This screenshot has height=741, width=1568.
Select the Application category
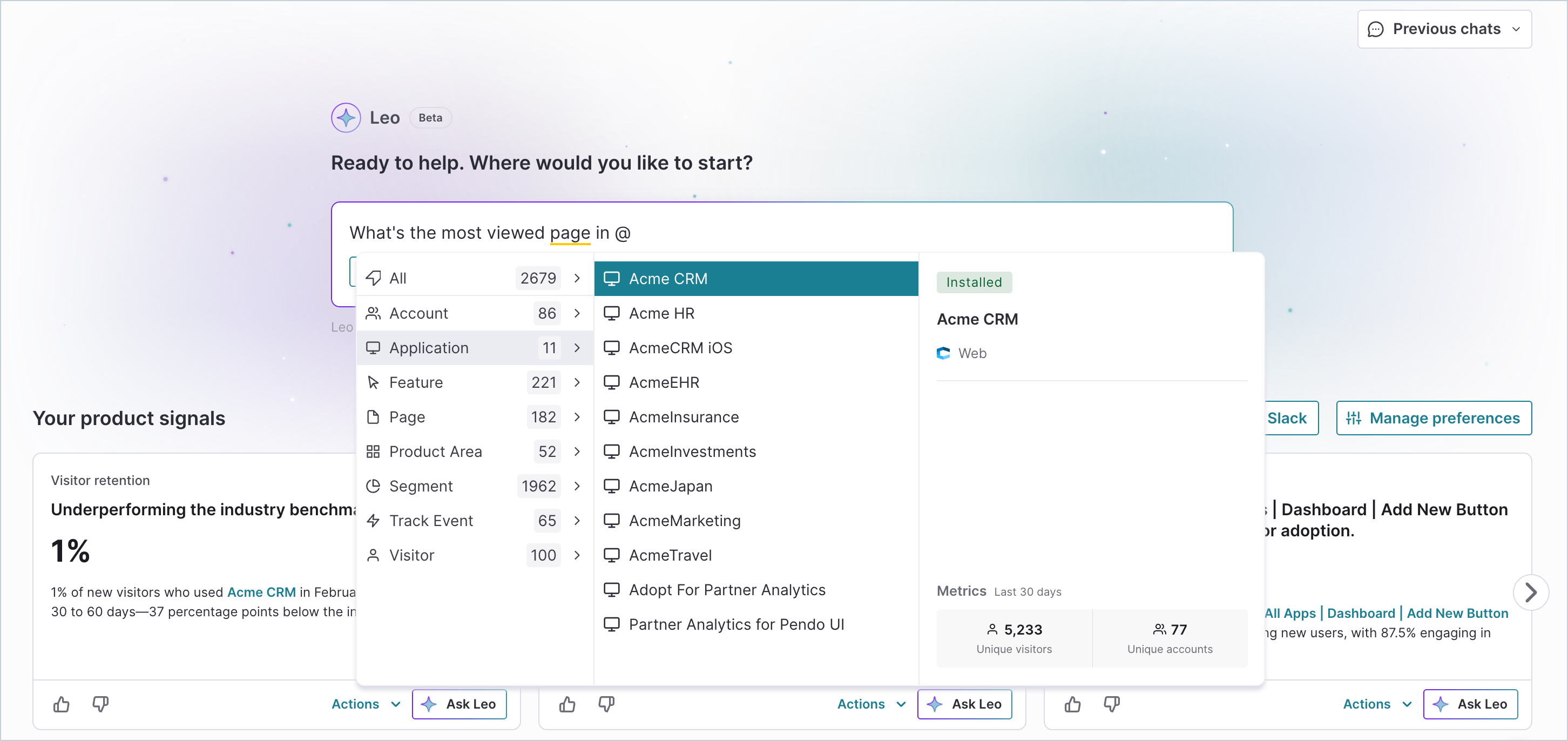coord(474,348)
